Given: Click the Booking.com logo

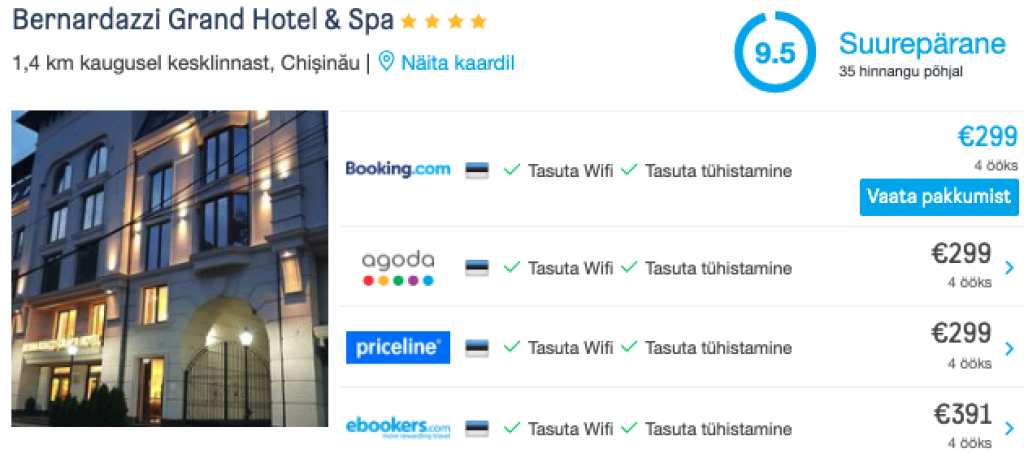Looking at the screenshot, I should click(x=398, y=169).
